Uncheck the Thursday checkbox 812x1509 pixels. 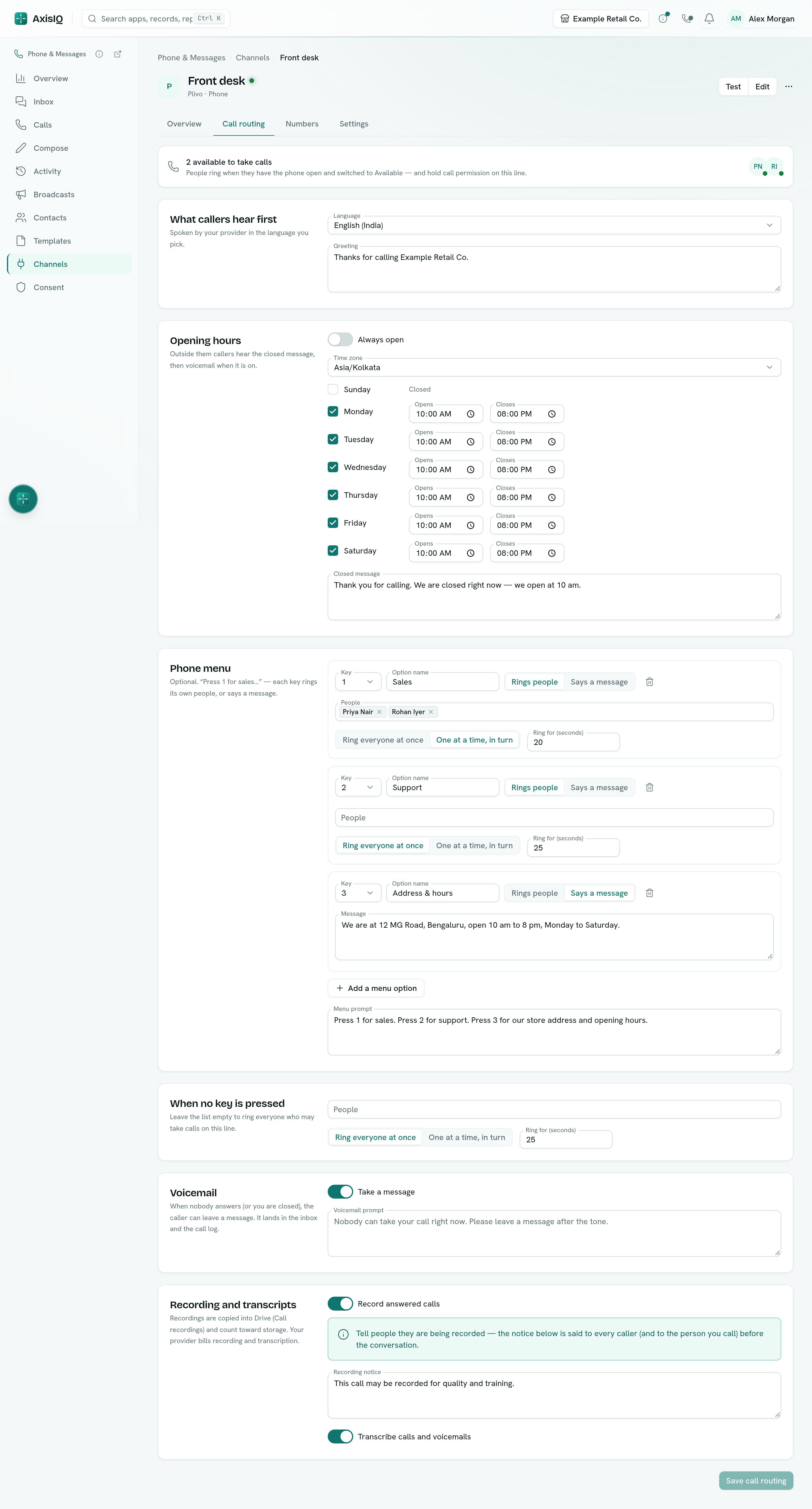[x=333, y=495]
